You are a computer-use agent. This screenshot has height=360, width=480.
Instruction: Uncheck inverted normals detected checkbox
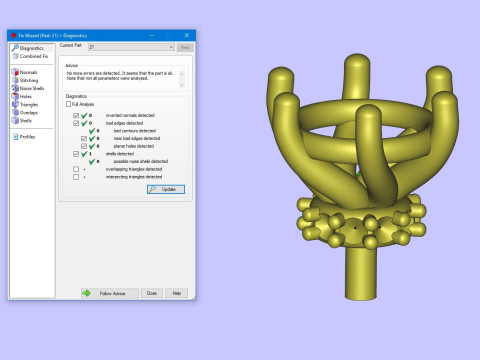coord(76,115)
